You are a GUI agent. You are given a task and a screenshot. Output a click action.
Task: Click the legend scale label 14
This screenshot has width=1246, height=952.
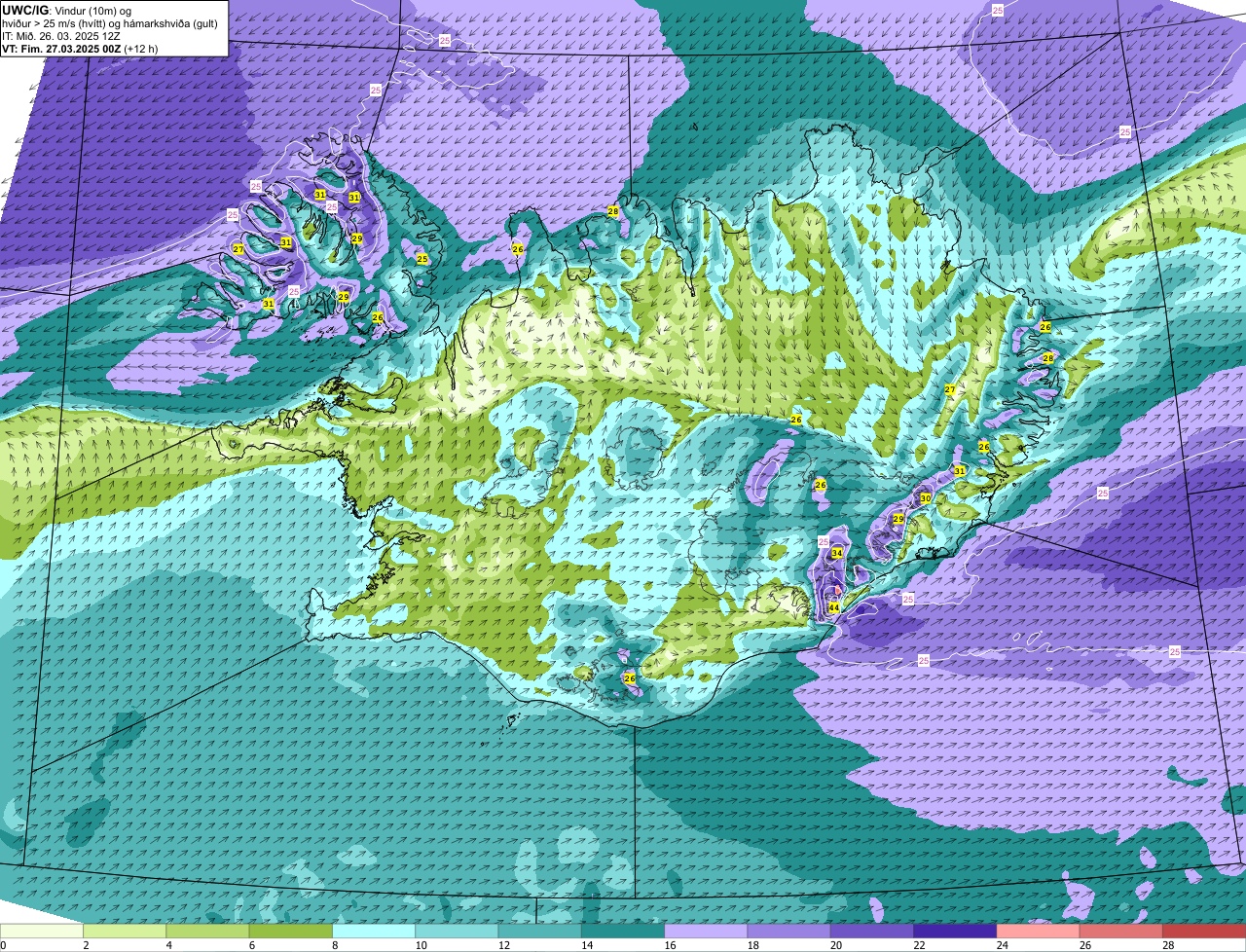pyautogui.click(x=587, y=945)
